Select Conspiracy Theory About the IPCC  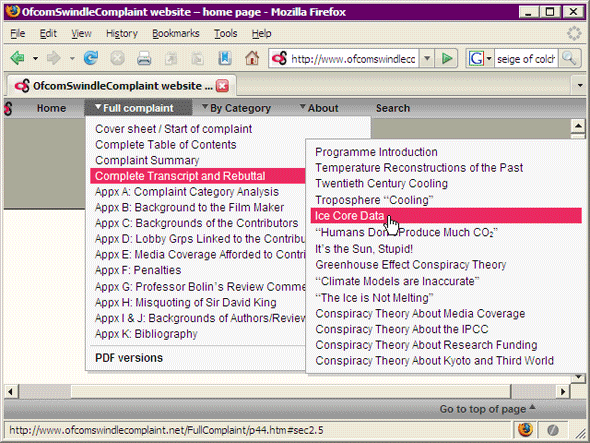coord(401,329)
